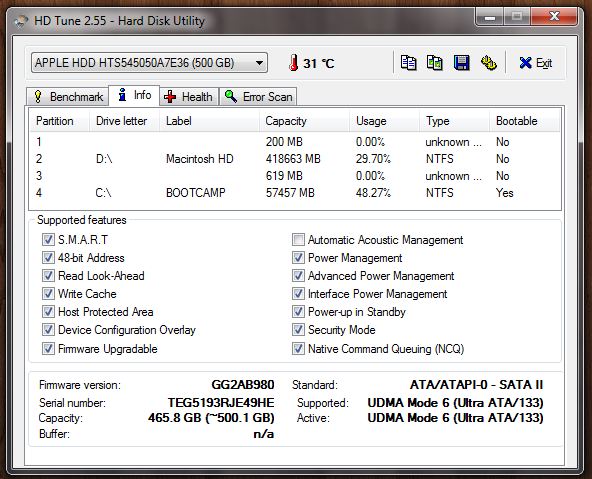Switch to the Benchmark tab
The width and height of the screenshot is (592, 479).
pos(68,97)
